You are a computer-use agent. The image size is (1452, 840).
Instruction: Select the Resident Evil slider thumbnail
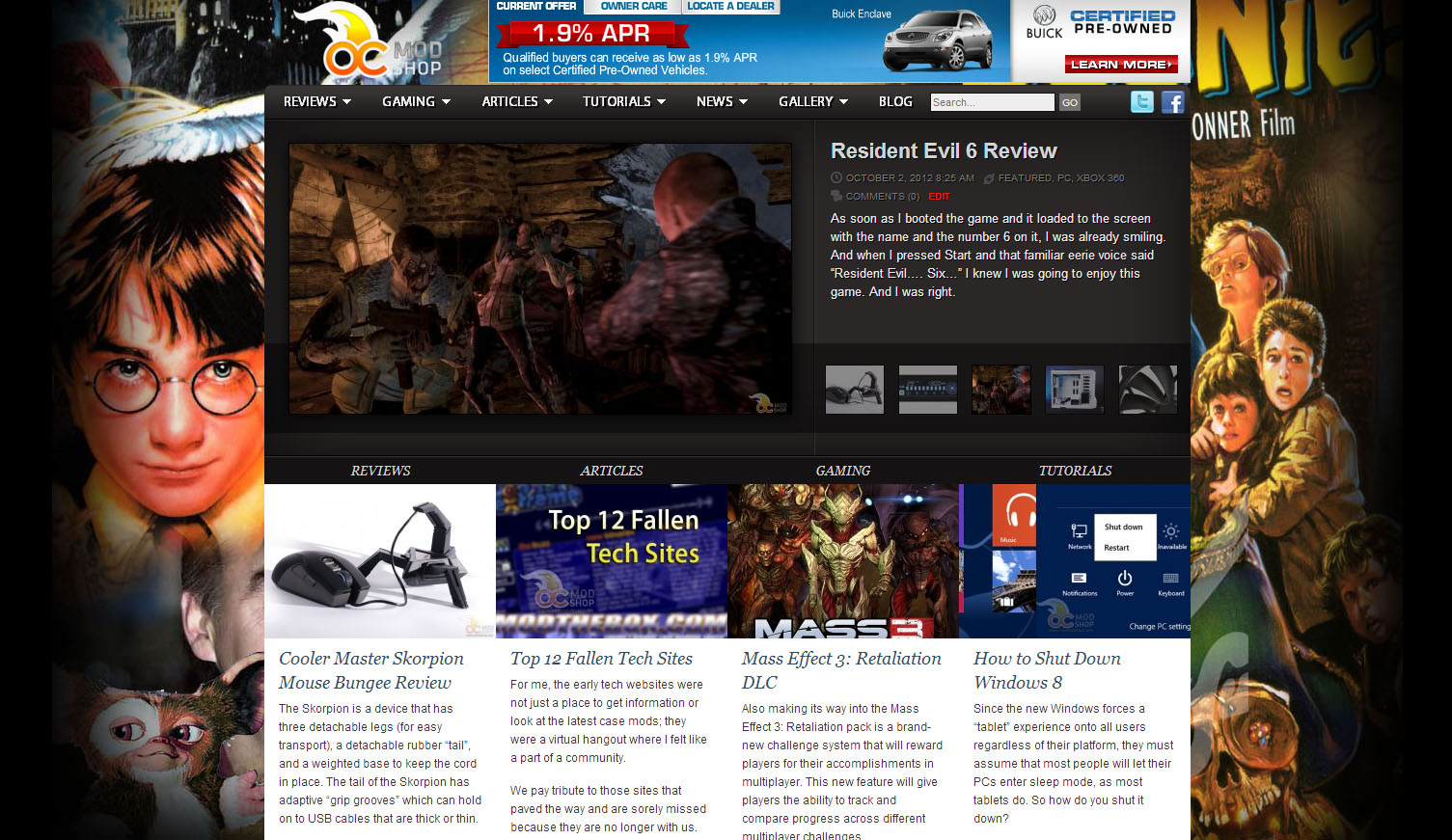[x=1001, y=390]
